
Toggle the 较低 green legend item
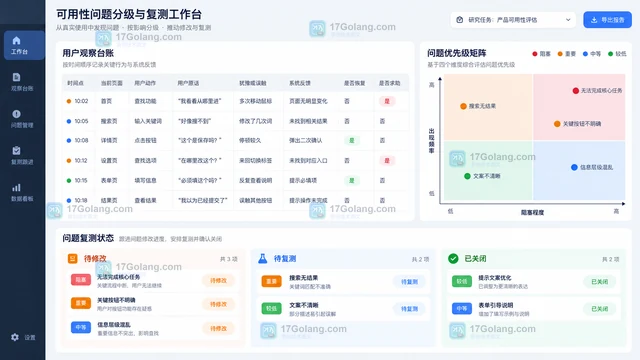point(617,54)
